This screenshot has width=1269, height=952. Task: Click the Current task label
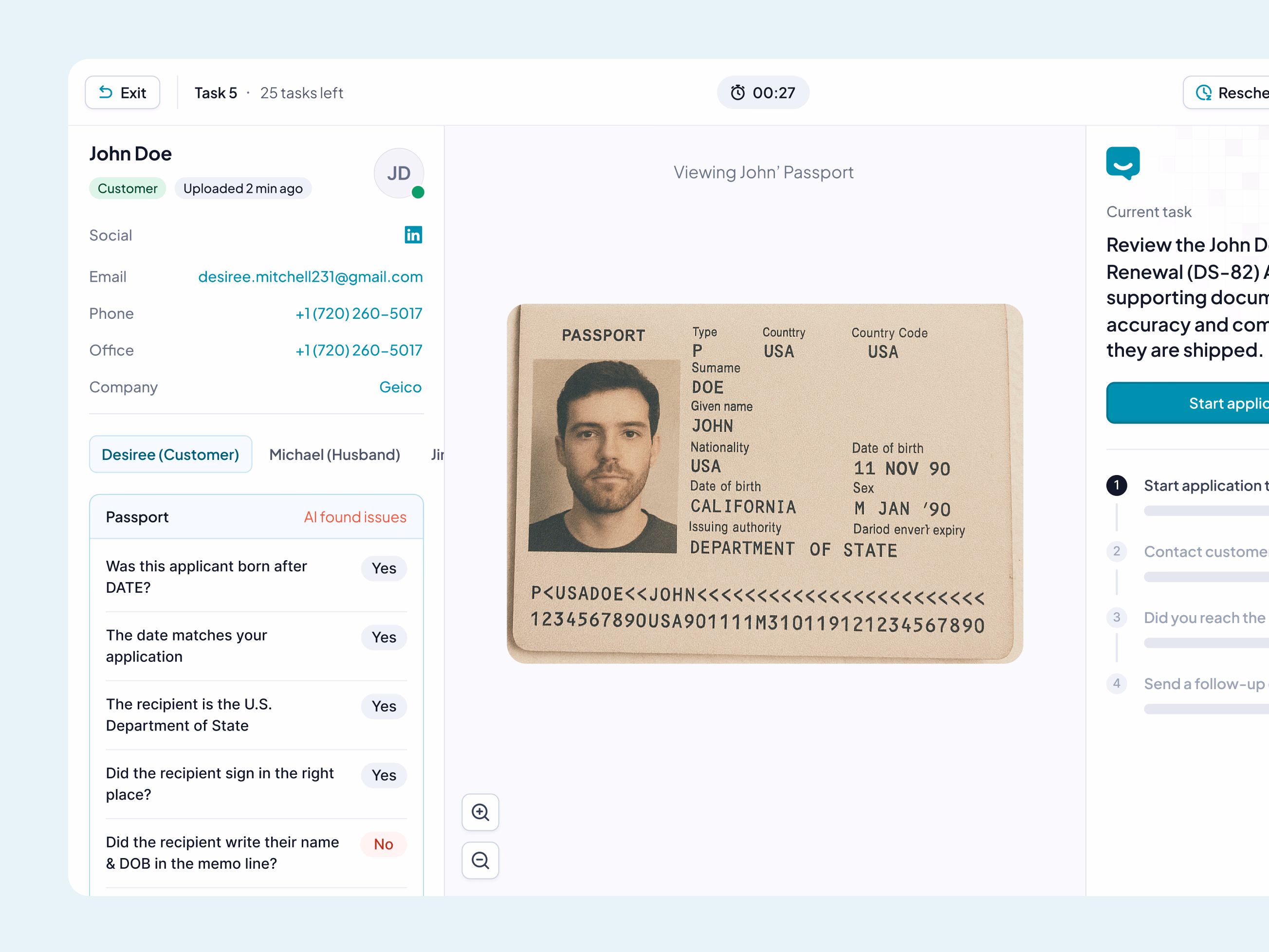tap(1149, 212)
